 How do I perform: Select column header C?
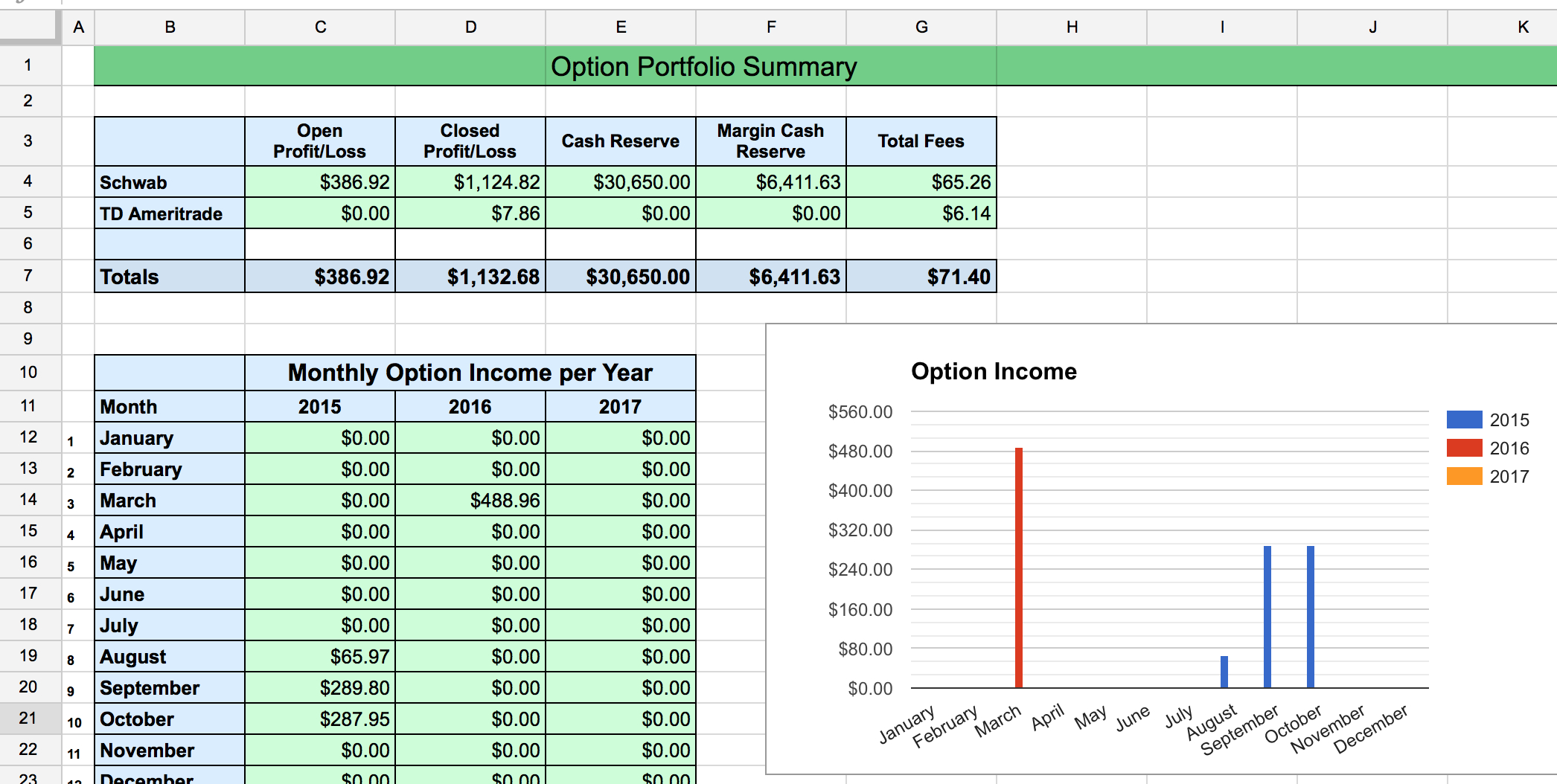[320, 28]
